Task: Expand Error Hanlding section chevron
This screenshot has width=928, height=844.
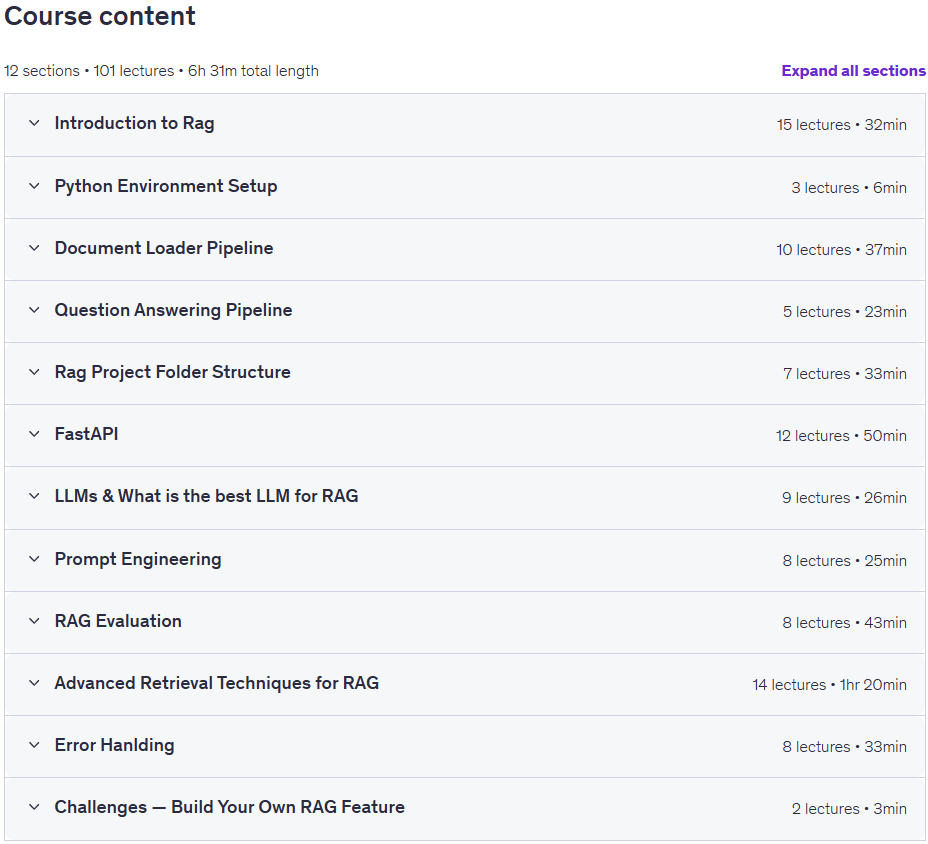Action: click(x=34, y=745)
